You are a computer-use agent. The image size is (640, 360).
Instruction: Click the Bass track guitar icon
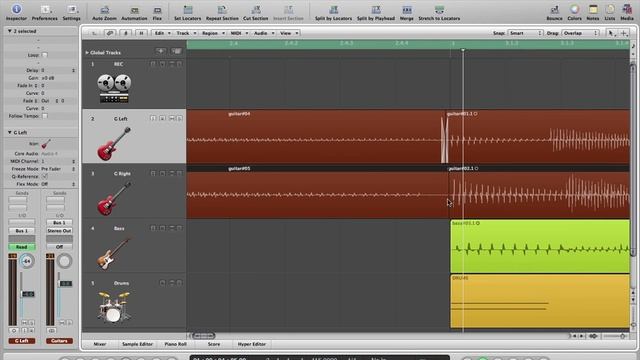point(114,253)
